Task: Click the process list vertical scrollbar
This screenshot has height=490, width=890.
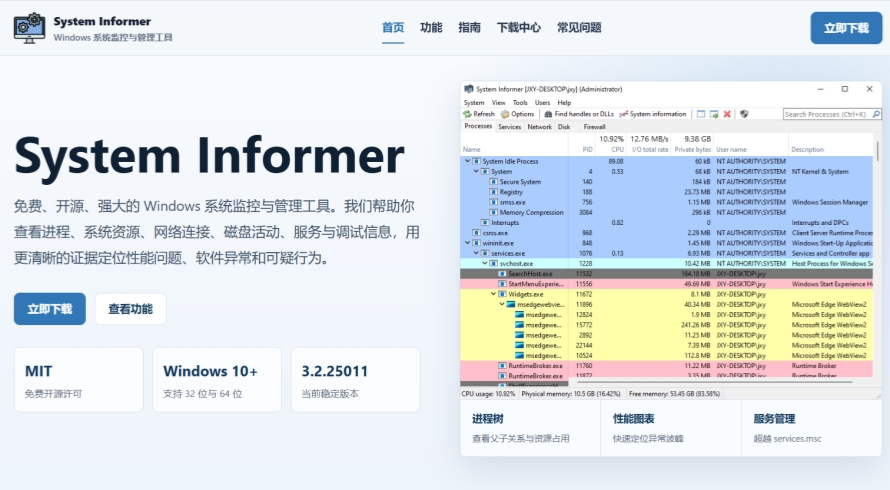Action: click(x=878, y=151)
